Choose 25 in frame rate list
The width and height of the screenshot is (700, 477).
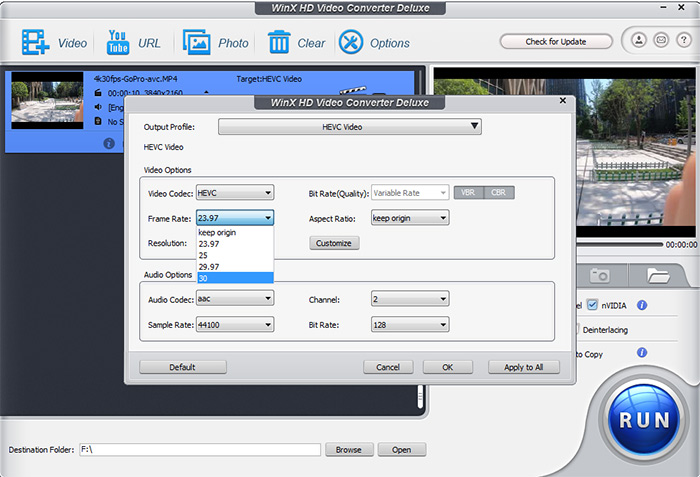point(235,255)
